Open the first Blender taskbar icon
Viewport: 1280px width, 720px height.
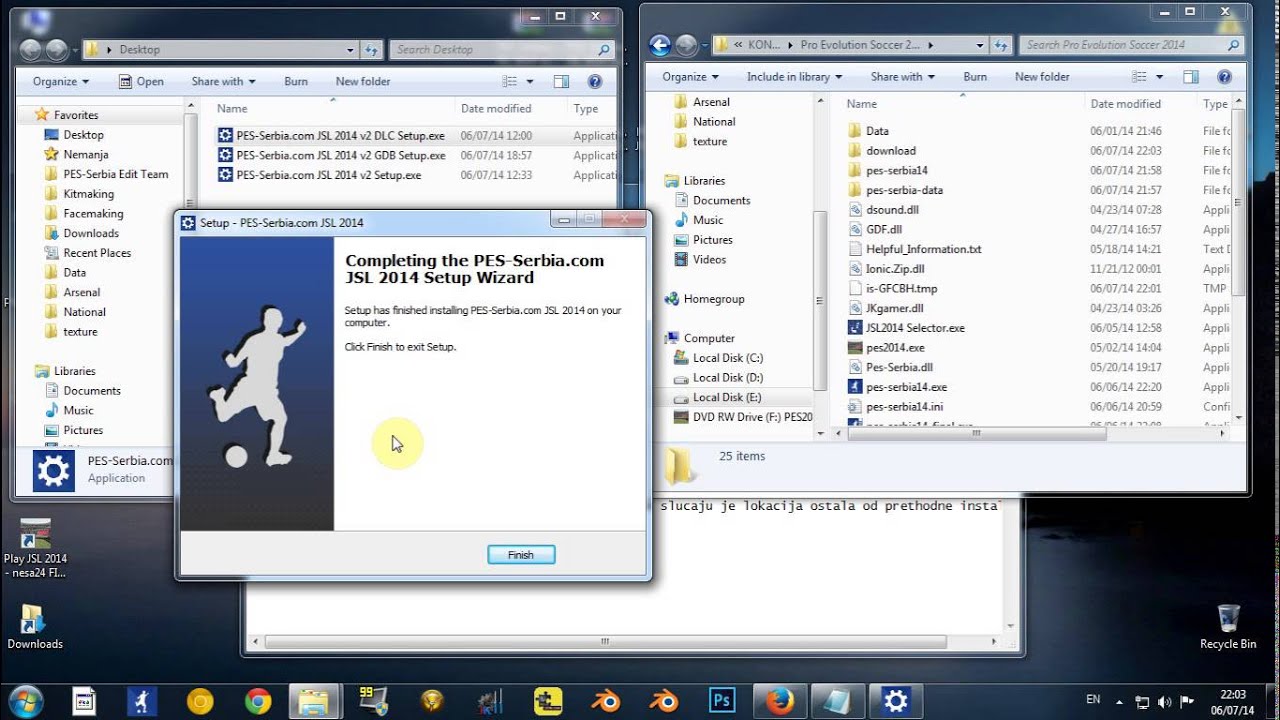(x=605, y=701)
